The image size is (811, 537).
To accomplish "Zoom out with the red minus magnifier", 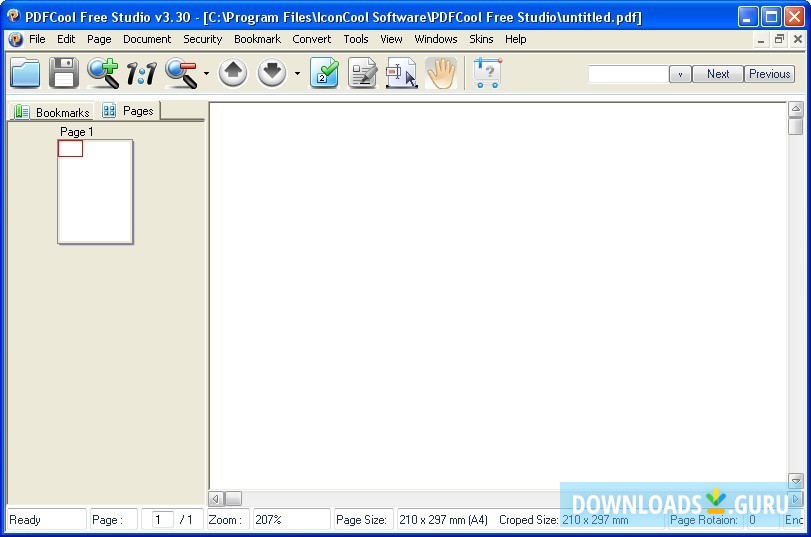I will point(181,73).
